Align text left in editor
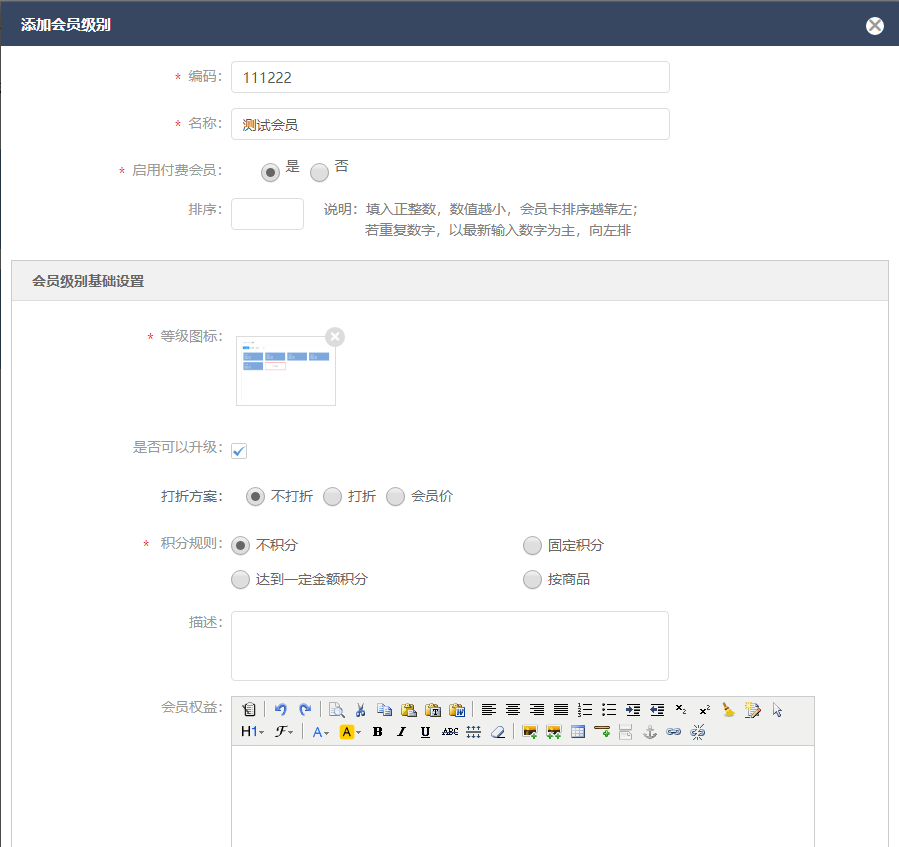 pos(488,710)
